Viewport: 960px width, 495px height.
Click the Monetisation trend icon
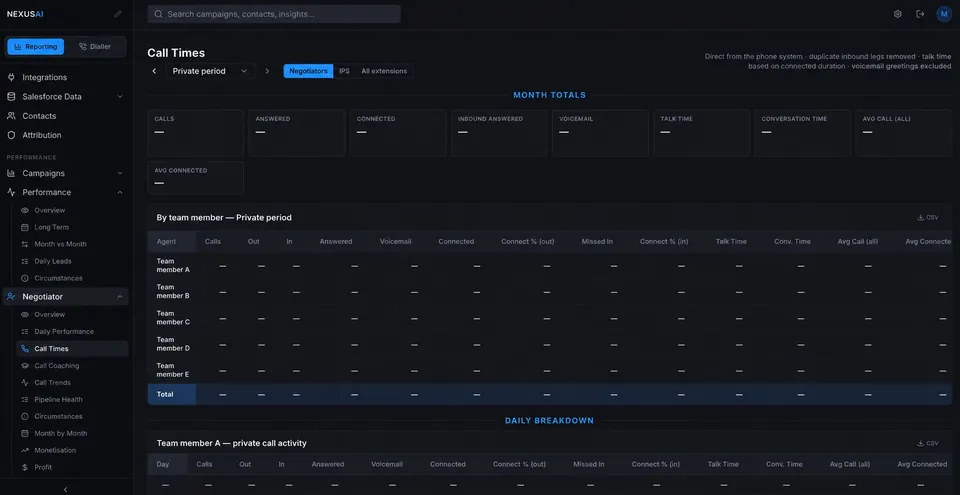click(24, 450)
